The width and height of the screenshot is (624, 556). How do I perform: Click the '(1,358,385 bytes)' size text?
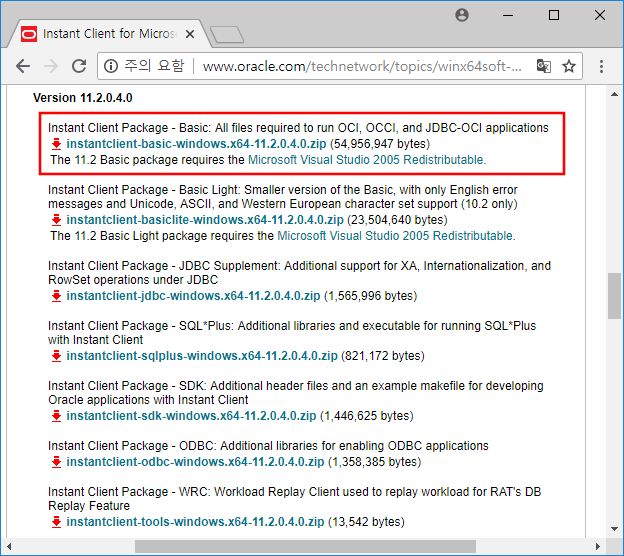[374, 462]
